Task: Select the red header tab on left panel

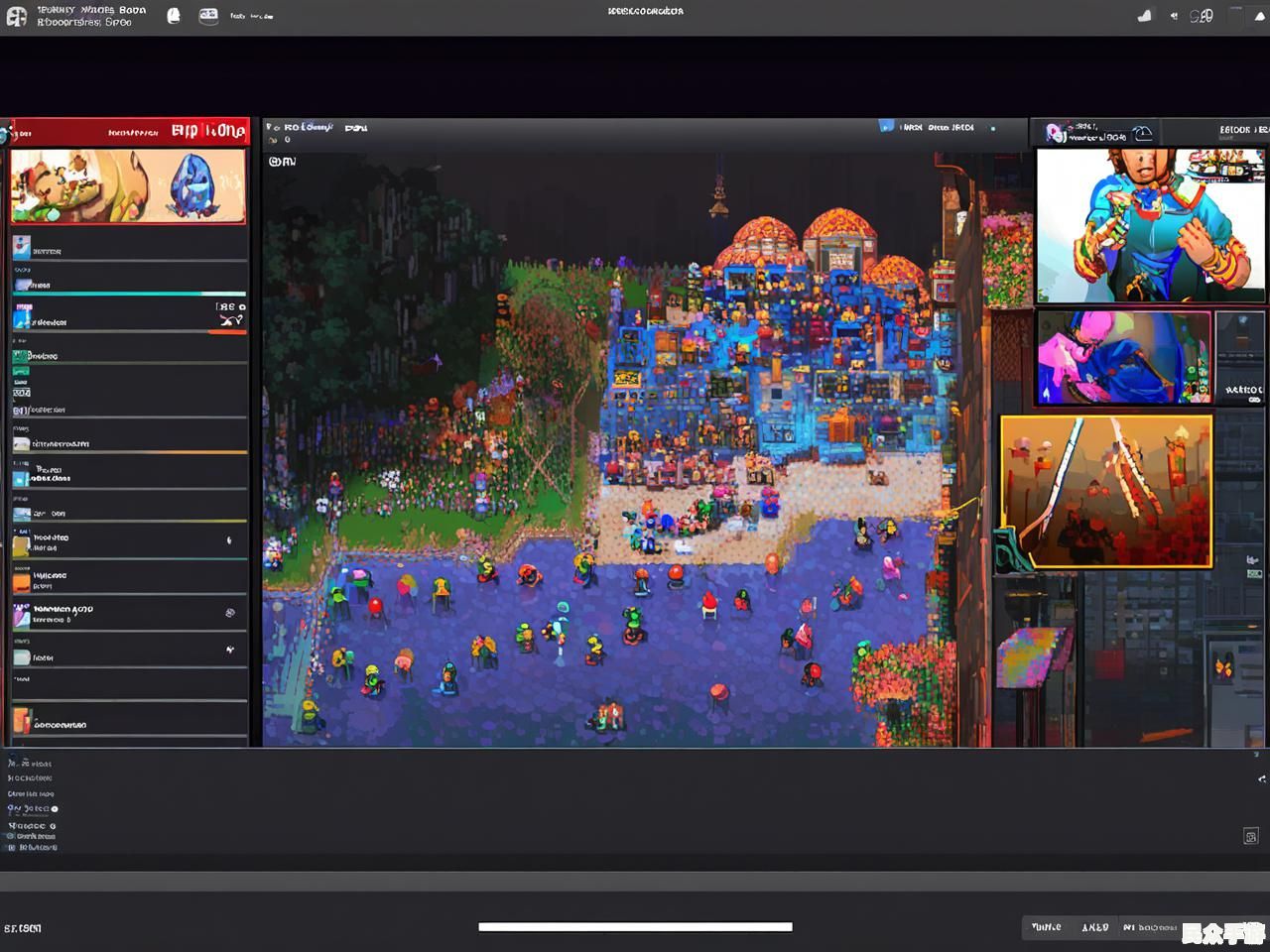Action: coord(127,131)
